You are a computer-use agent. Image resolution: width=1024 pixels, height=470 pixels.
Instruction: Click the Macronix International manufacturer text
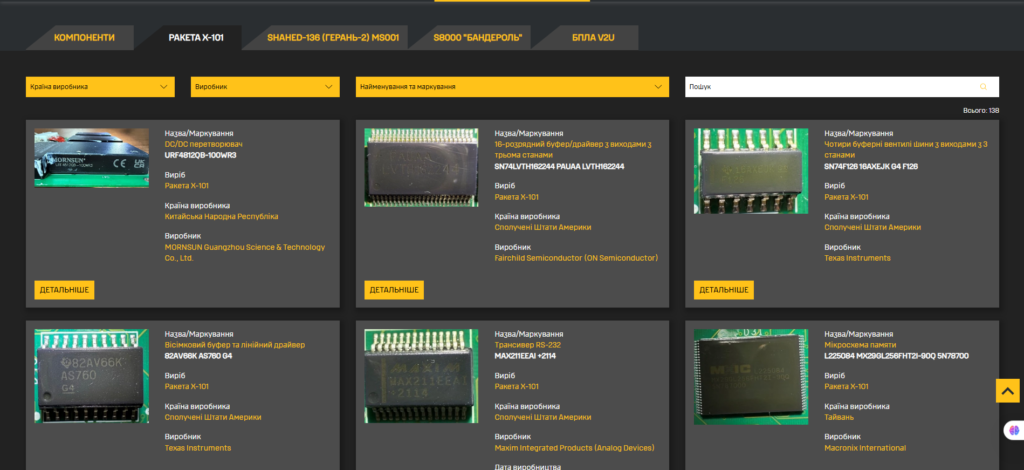(865, 448)
